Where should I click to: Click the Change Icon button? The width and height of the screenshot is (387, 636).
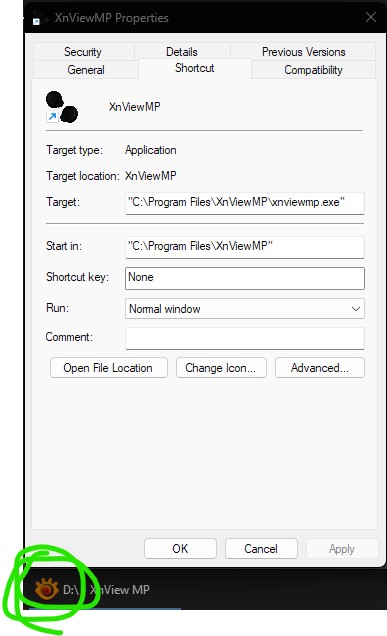(221, 368)
